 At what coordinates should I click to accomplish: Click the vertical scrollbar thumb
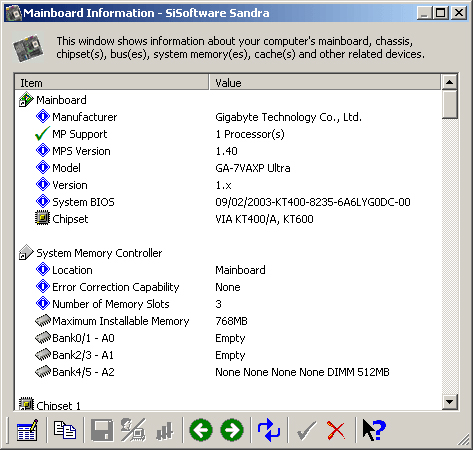[x=450, y=104]
